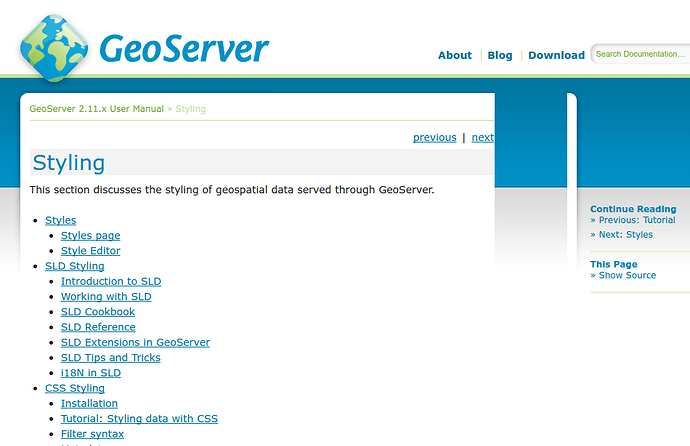Viewport: 690px width, 446px height.
Task: Open the About page
Action: pos(455,55)
